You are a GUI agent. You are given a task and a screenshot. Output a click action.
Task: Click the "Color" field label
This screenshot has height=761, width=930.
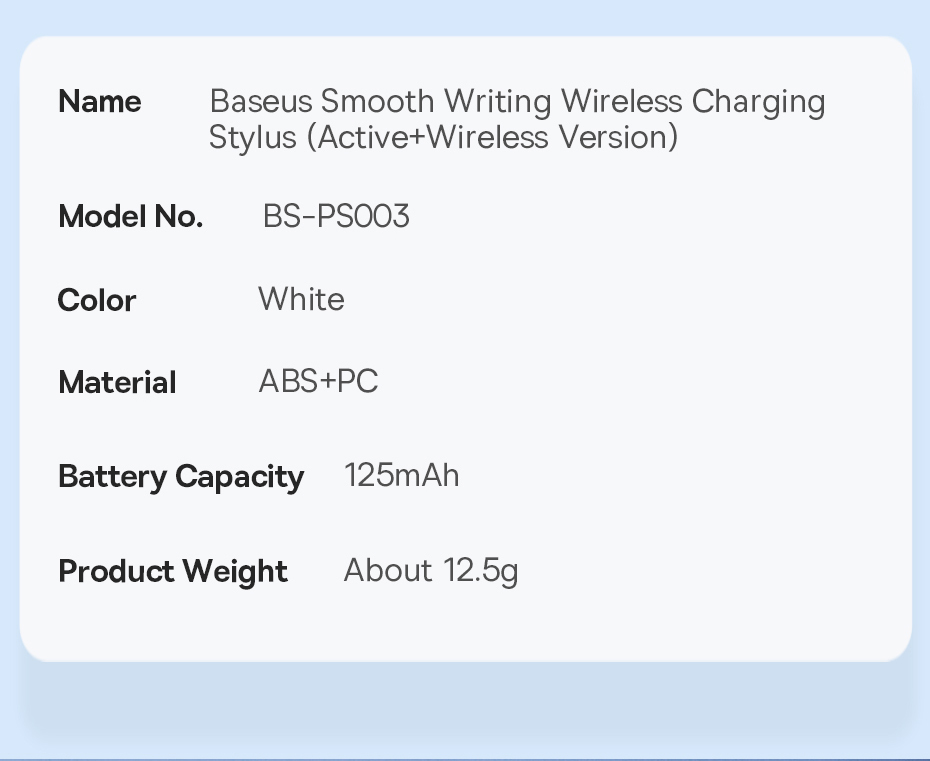pyautogui.click(x=97, y=300)
